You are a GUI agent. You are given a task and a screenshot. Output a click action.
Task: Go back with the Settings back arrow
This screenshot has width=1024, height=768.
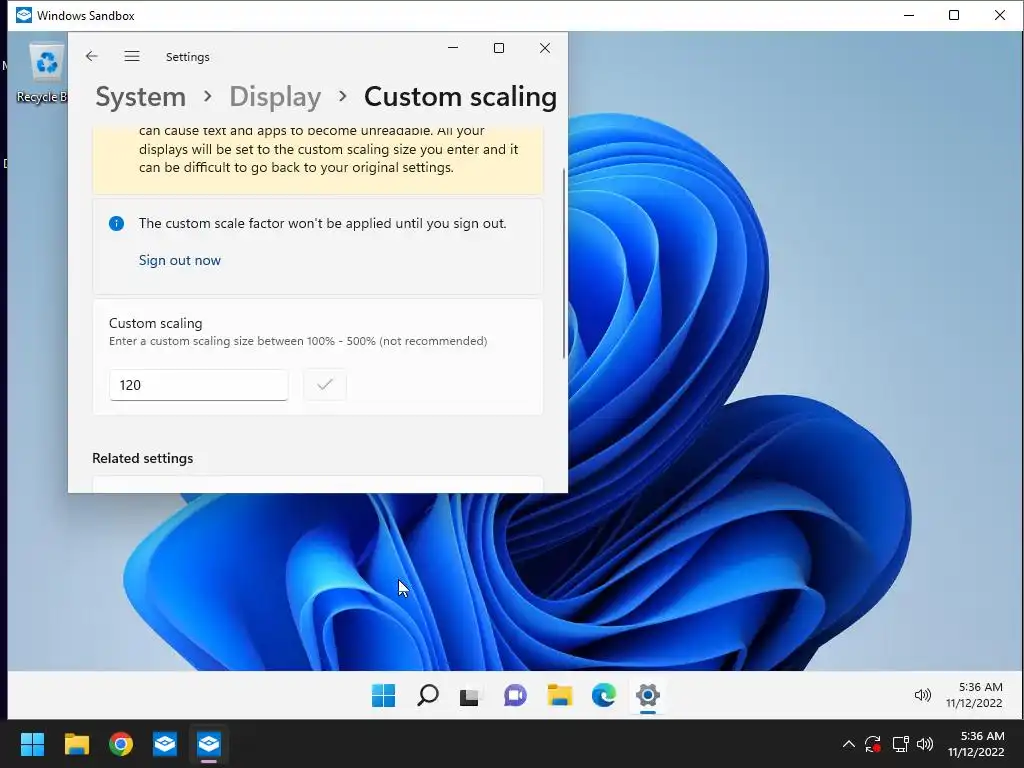(91, 56)
